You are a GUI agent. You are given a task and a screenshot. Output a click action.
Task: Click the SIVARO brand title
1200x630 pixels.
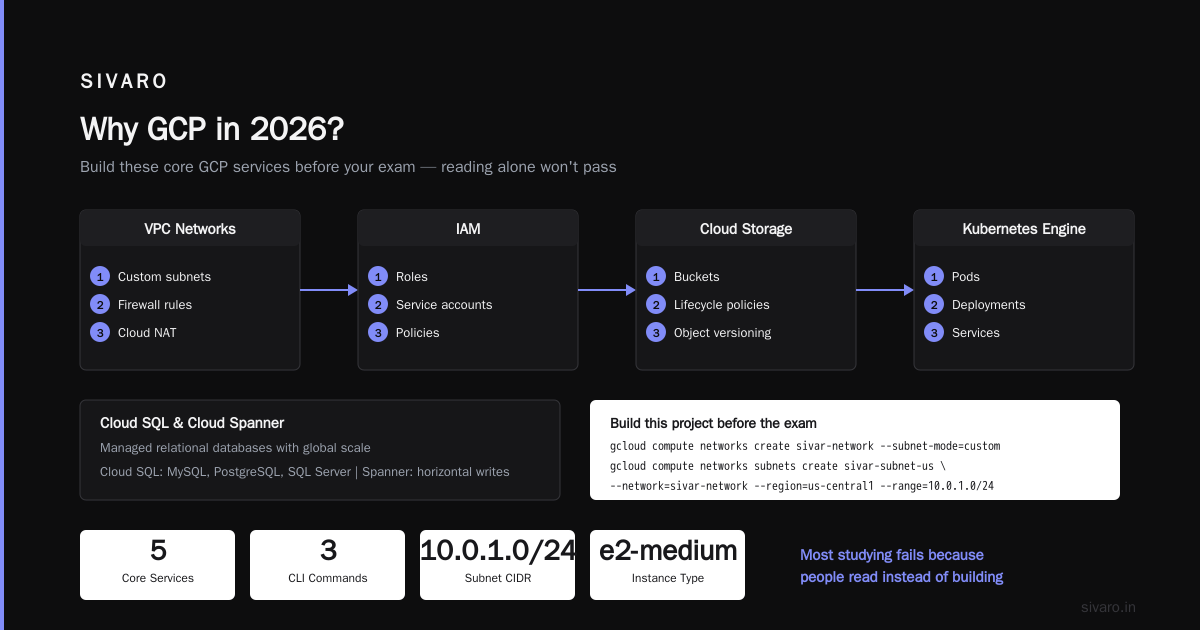click(x=124, y=82)
